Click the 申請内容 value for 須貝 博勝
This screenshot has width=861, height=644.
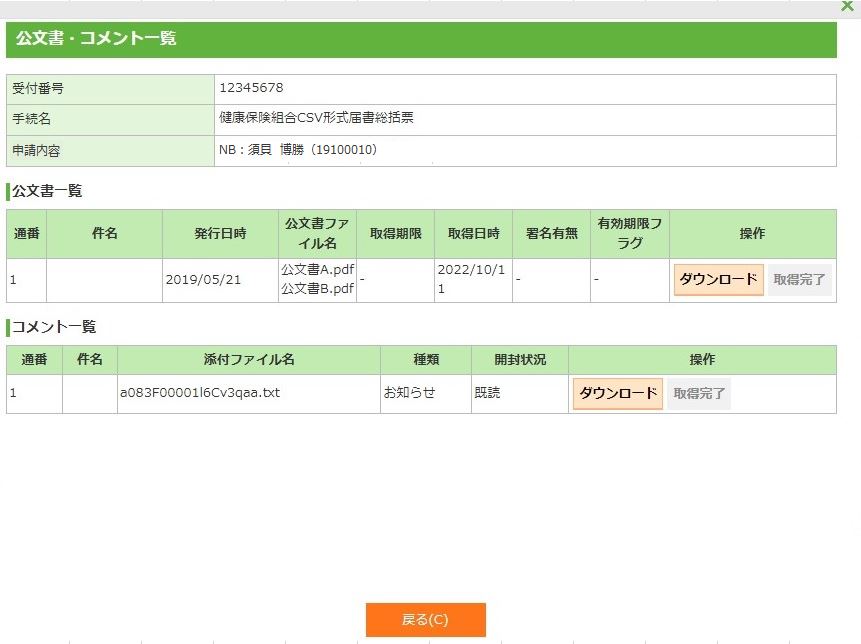tap(297, 150)
